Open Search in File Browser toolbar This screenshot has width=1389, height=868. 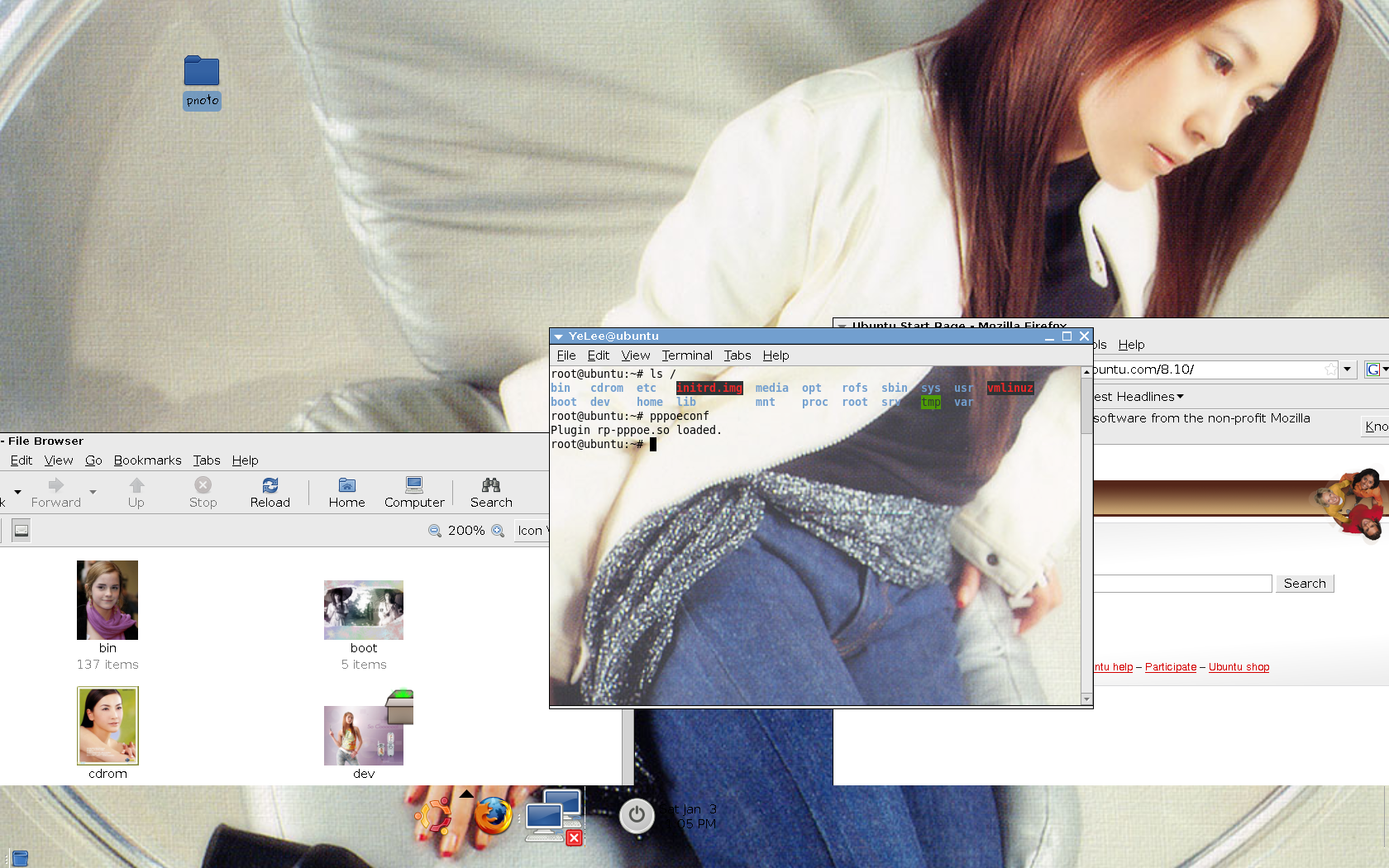point(491,492)
